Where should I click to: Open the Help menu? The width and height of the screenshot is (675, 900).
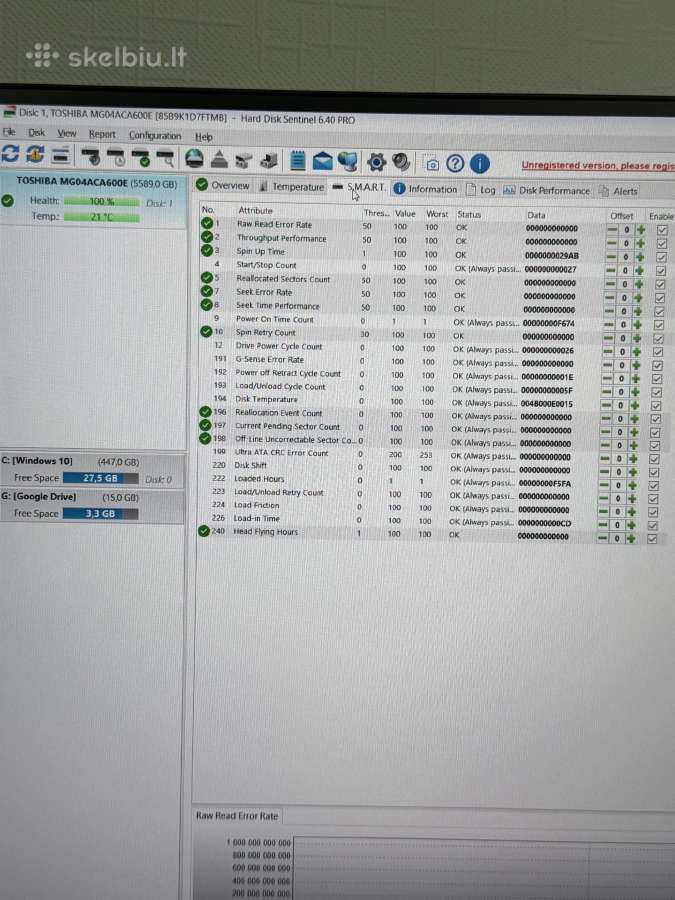click(204, 137)
